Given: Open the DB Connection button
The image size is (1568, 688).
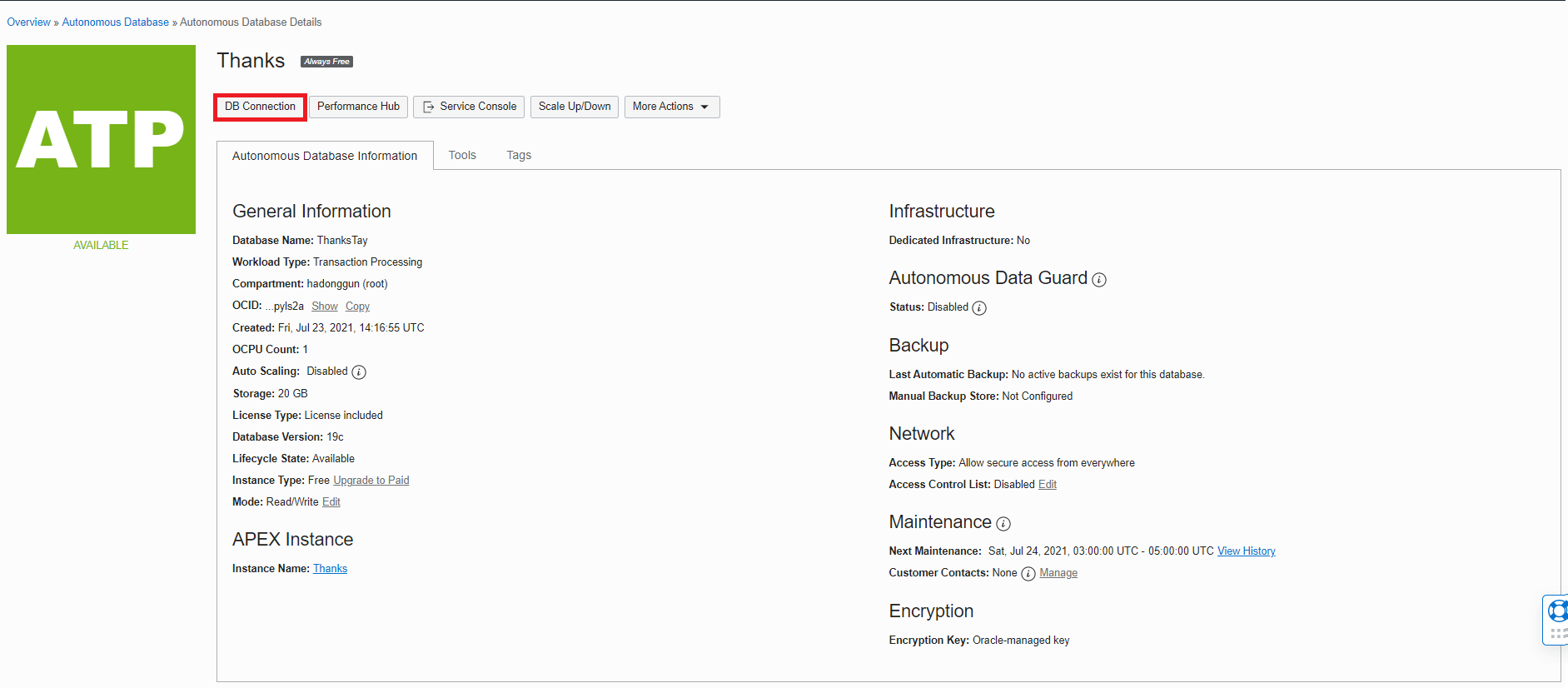Looking at the screenshot, I should click(x=260, y=107).
